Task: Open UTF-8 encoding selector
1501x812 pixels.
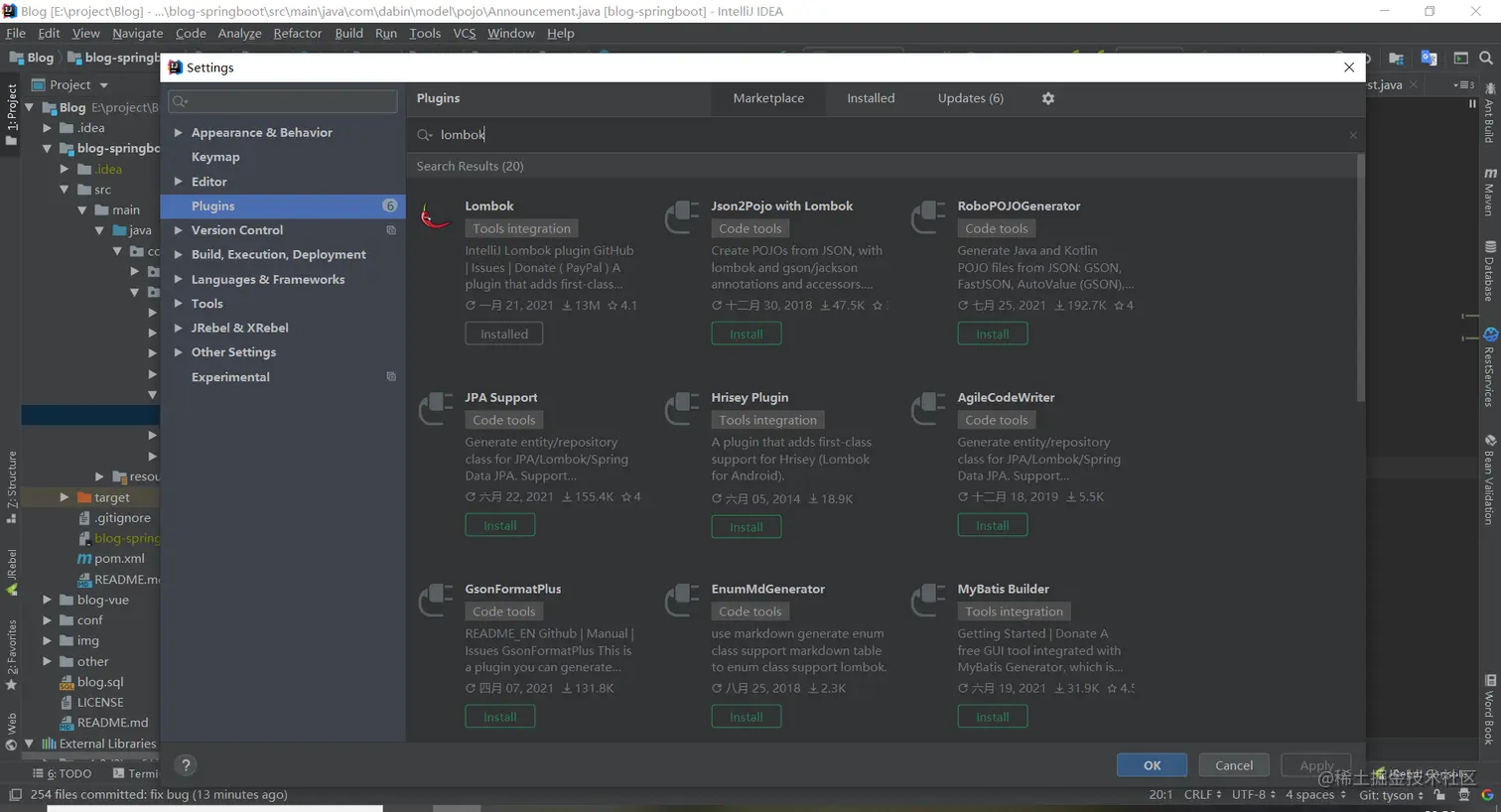Action: [1253, 795]
